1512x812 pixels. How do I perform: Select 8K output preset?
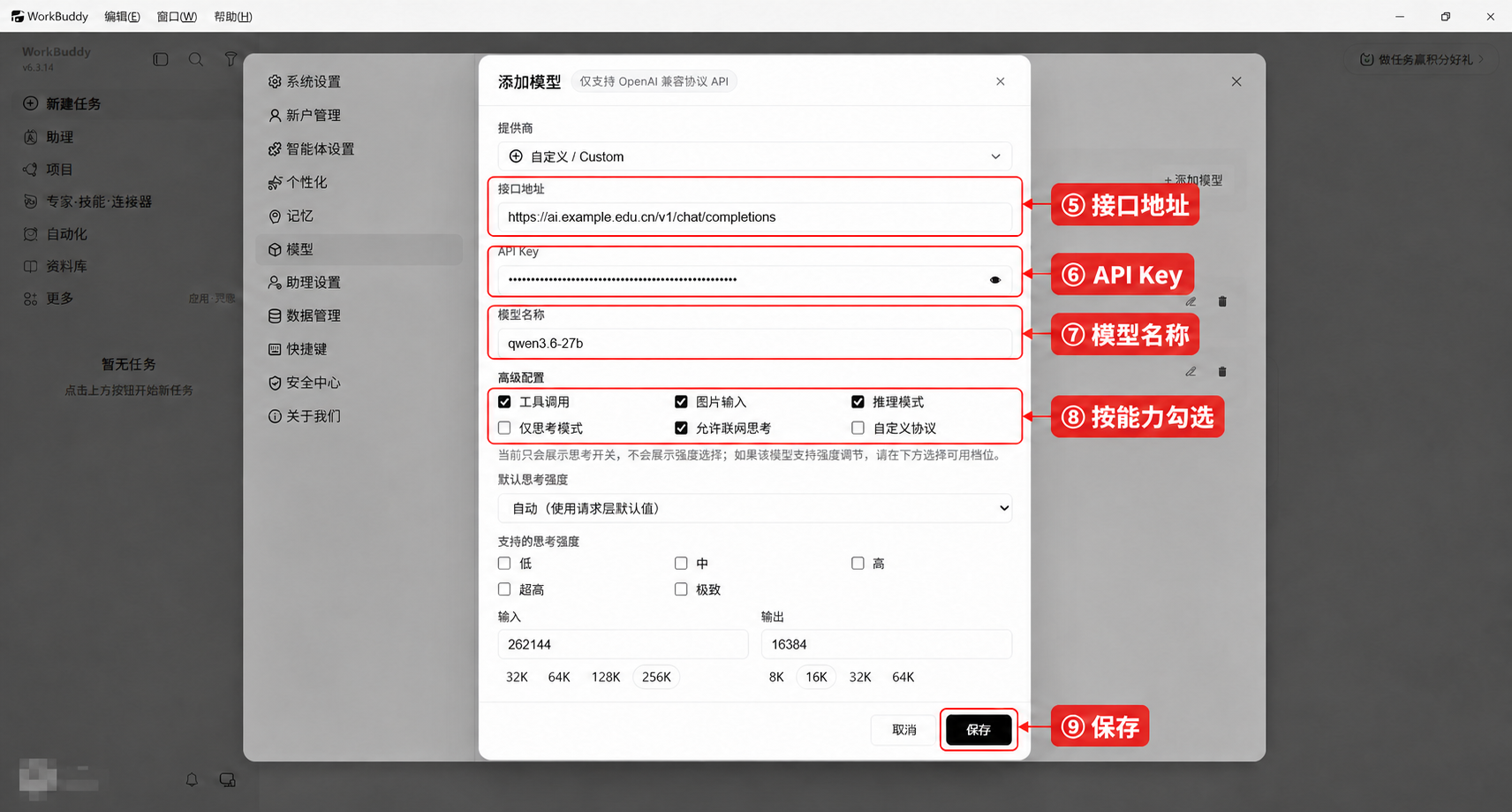pyautogui.click(x=776, y=677)
